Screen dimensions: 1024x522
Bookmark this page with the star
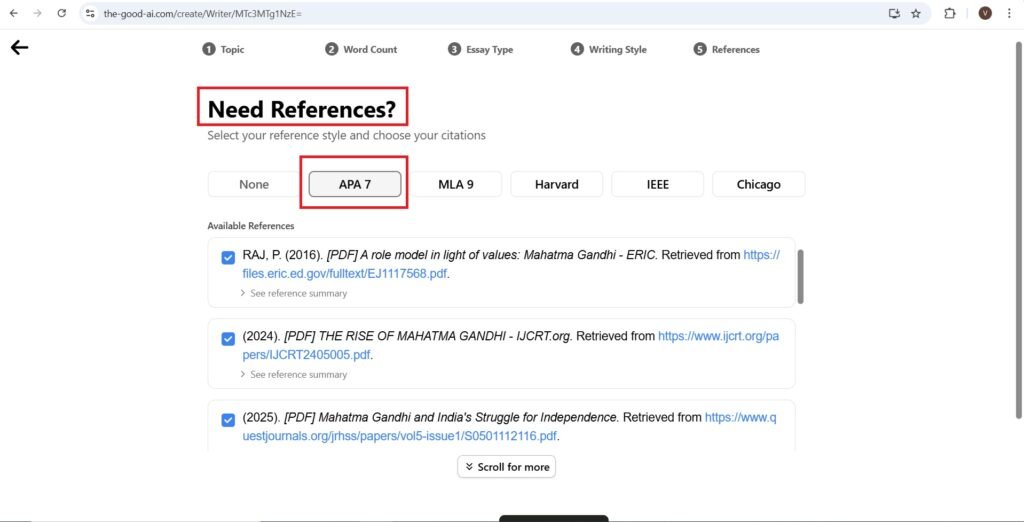click(x=916, y=13)
